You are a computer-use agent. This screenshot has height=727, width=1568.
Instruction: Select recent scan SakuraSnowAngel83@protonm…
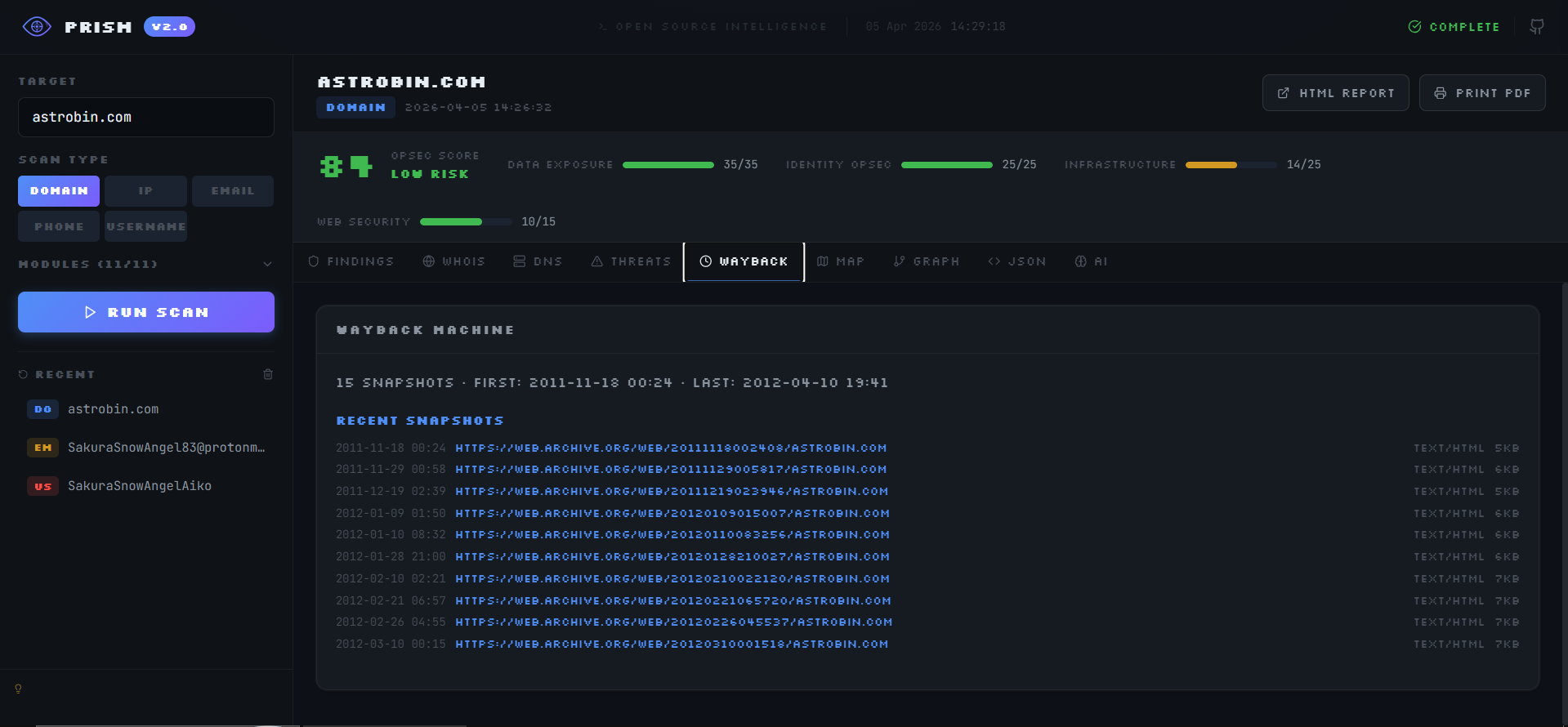pos(146,448)
